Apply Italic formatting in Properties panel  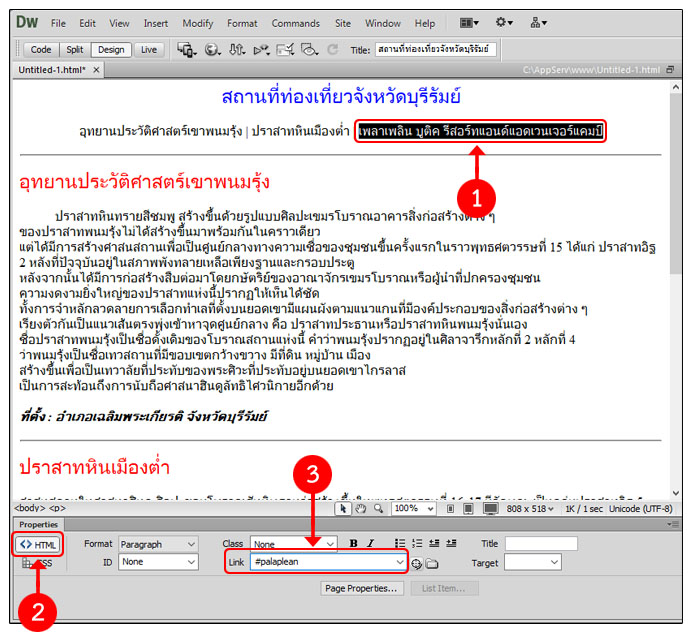click(x=370, y=544)
